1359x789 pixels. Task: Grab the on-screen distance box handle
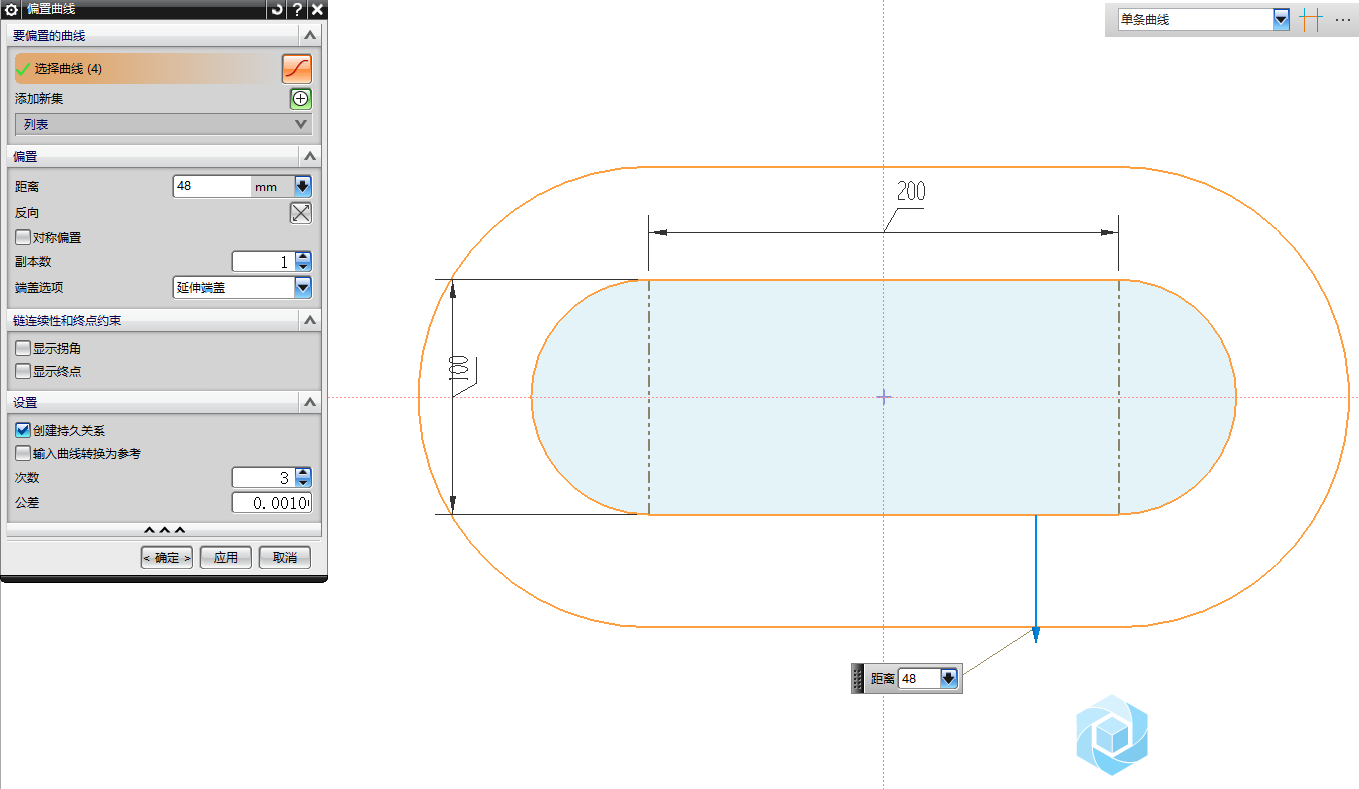click(x=858, y=678)
